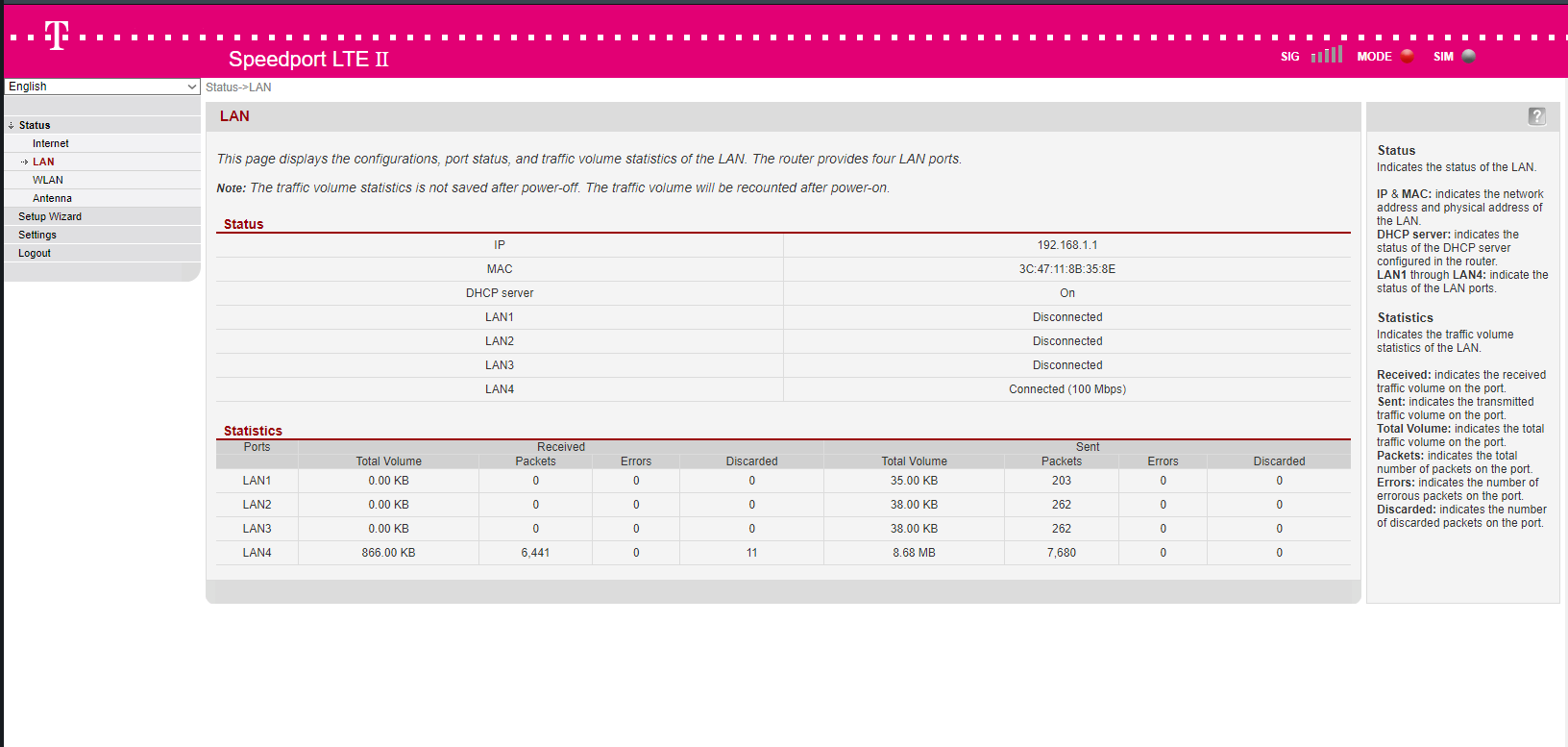Click LAN4 Connected (100 Mbps) status
1568x747 pixels.
pos(1066,389)
